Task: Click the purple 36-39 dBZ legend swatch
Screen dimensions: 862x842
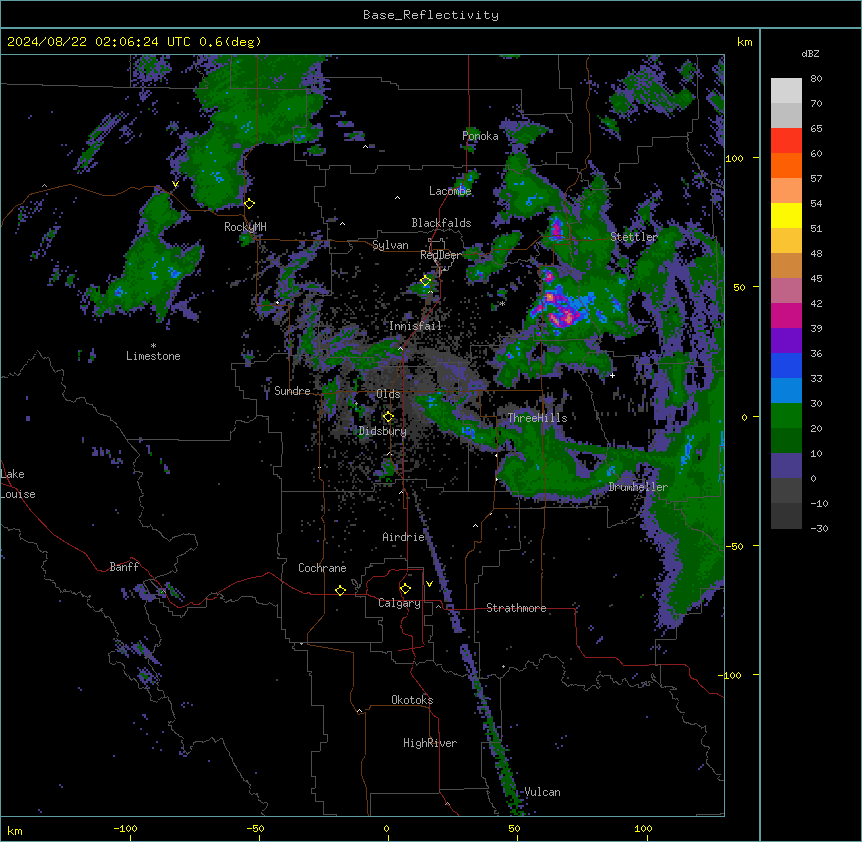Action: click(x=786, y=341)
